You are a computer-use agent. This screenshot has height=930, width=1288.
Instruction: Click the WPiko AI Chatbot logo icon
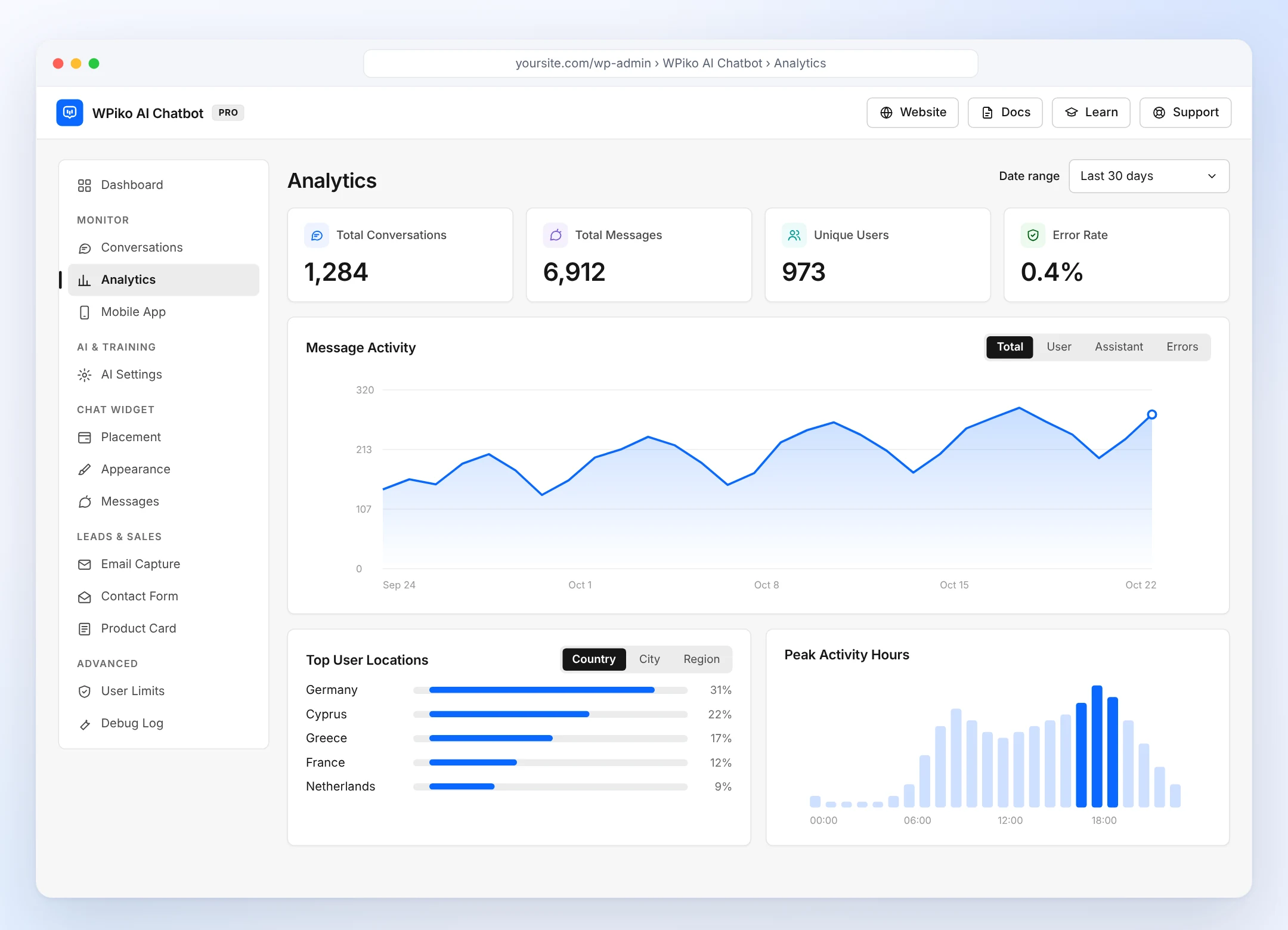coord(70,113)
